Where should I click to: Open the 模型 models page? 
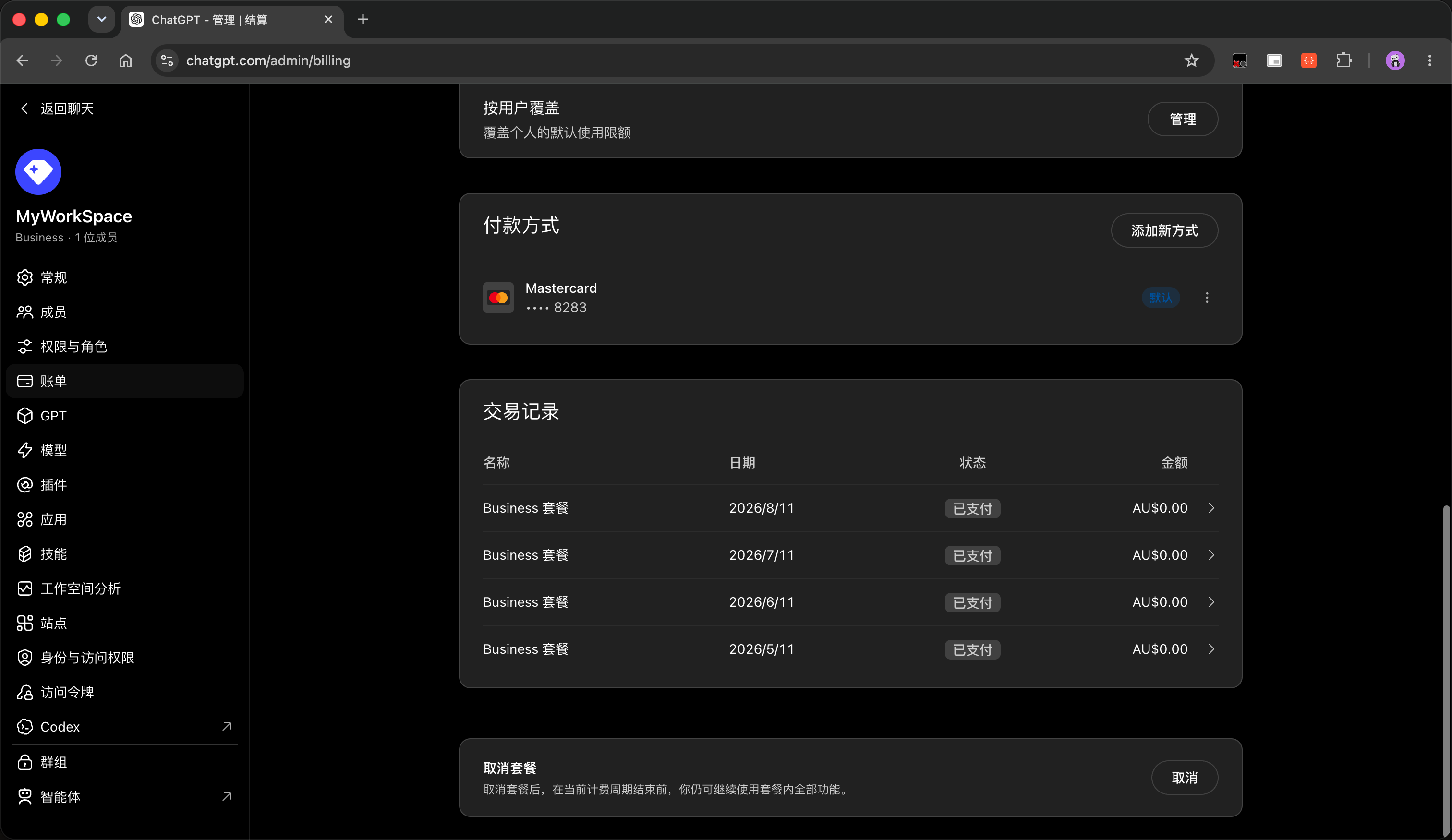click(x=124, y=451)
